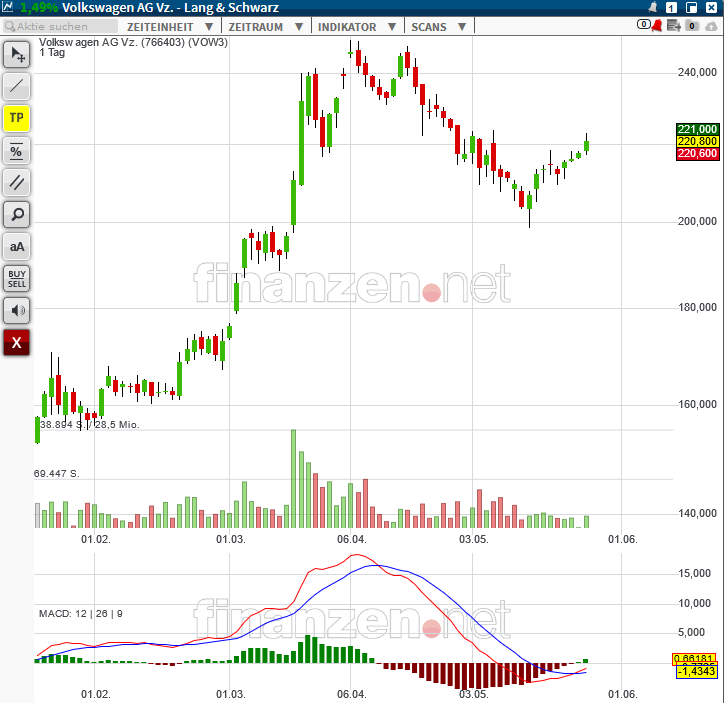Add chart to watchlist icon
The height and width of the screenshot is (703, 724).
[x=674, y=26]
